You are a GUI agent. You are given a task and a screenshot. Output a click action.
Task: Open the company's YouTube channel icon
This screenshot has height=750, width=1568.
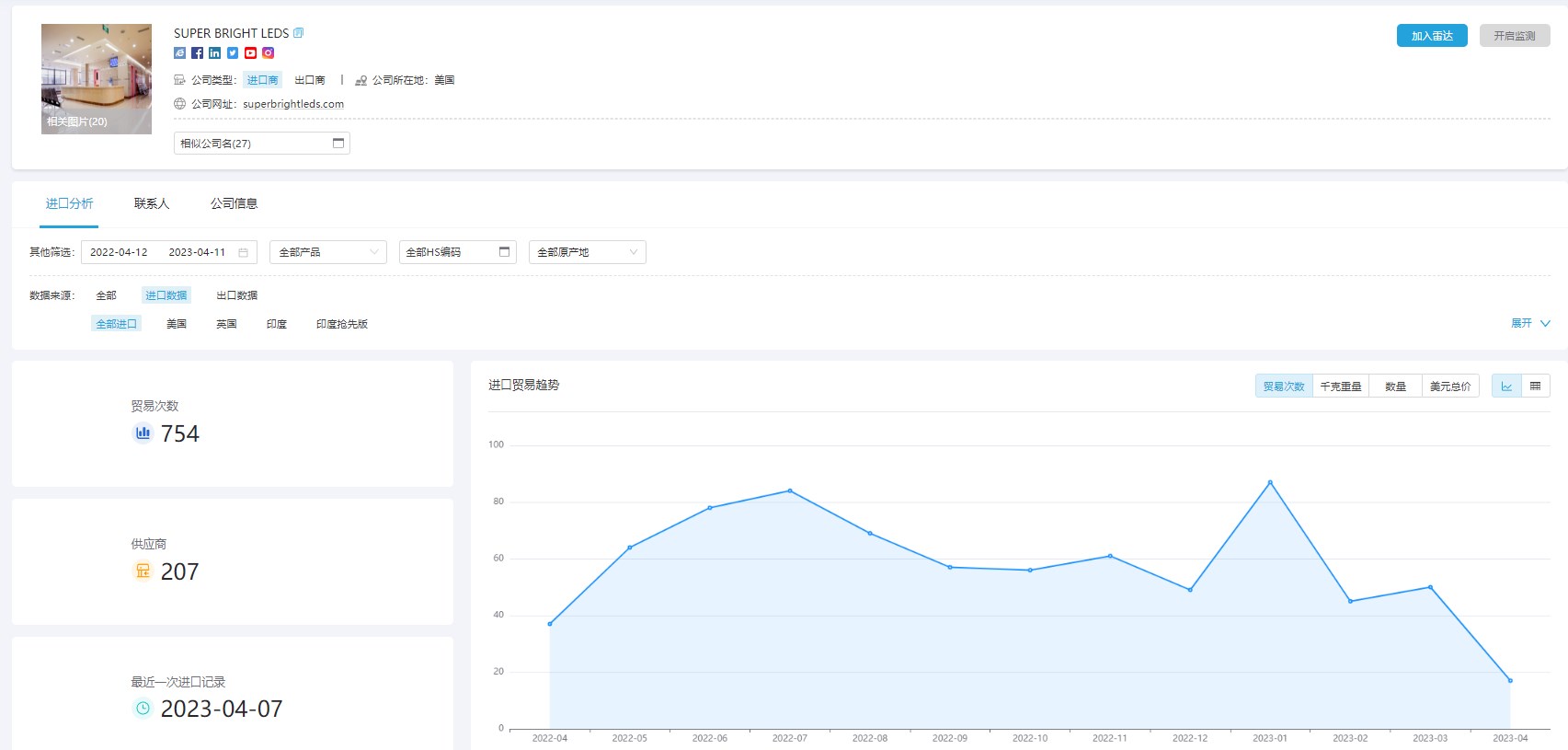point(250,53)
